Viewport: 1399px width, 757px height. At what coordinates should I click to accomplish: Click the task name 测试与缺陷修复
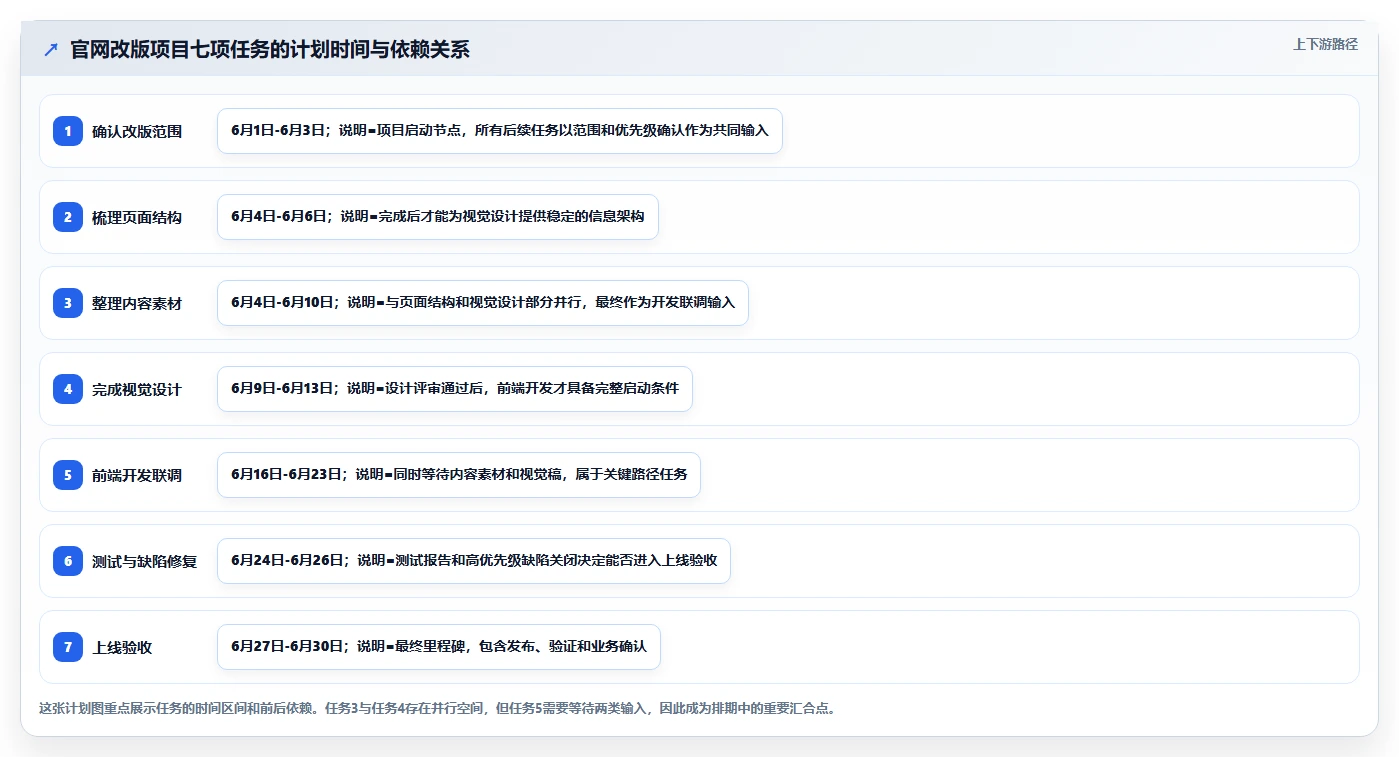(x=145, y=561)
